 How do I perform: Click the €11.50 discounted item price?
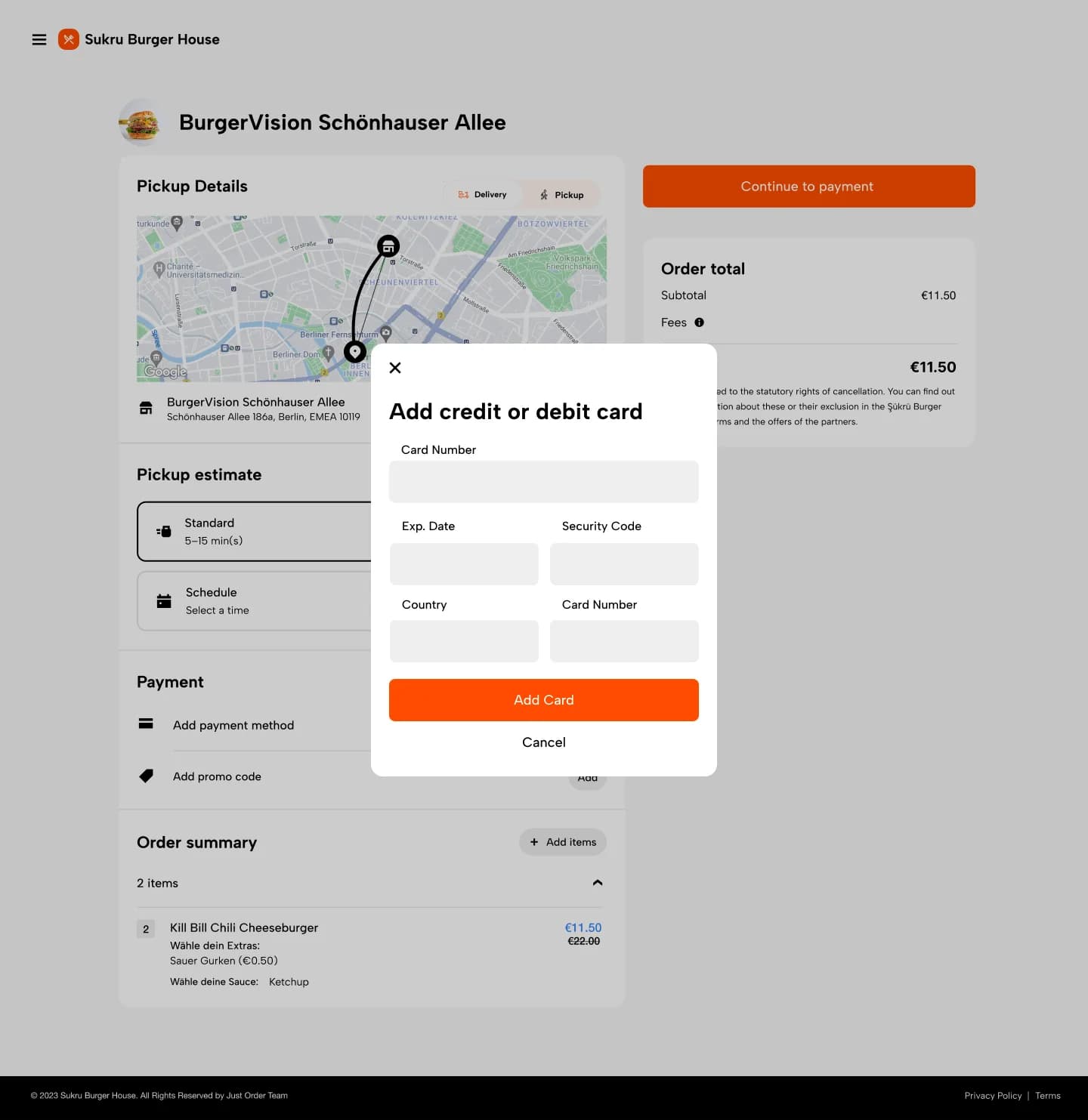583,927
